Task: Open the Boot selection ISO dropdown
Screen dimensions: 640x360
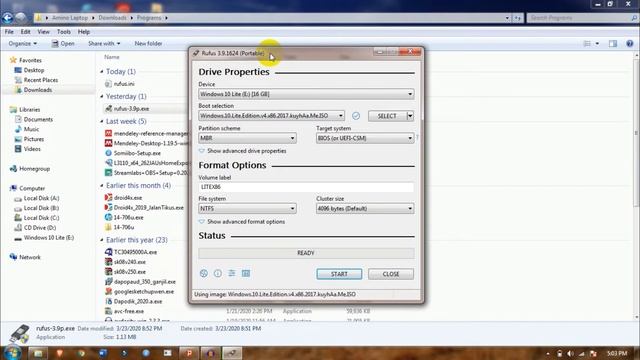Action: tap(271, 116)
